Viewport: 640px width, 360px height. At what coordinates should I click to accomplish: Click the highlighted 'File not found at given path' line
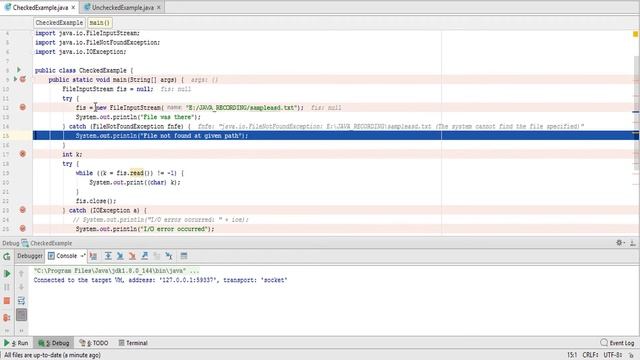click(336, 136)
